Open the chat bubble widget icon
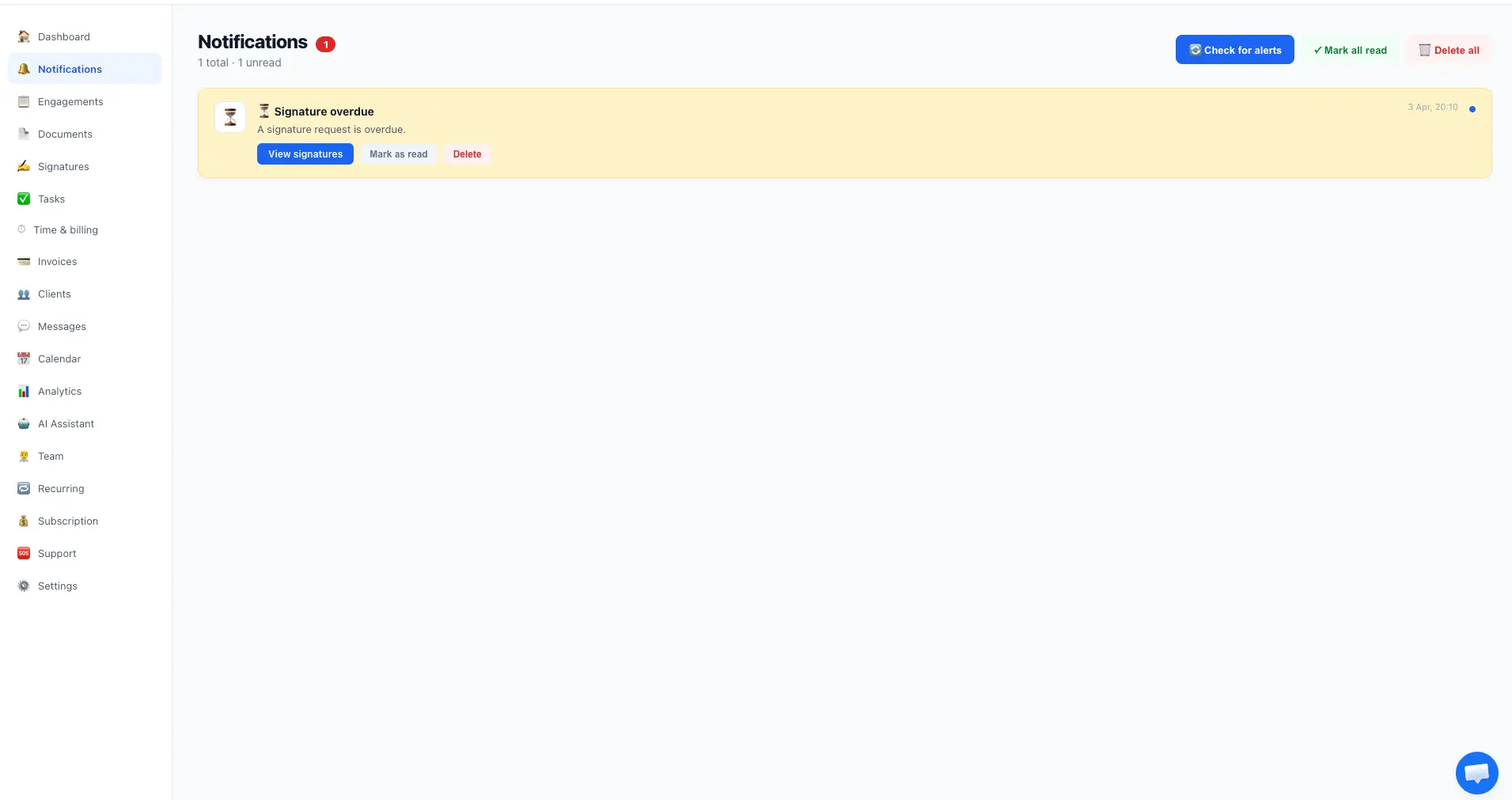The image size is (1512, 800). point(1476,772)
